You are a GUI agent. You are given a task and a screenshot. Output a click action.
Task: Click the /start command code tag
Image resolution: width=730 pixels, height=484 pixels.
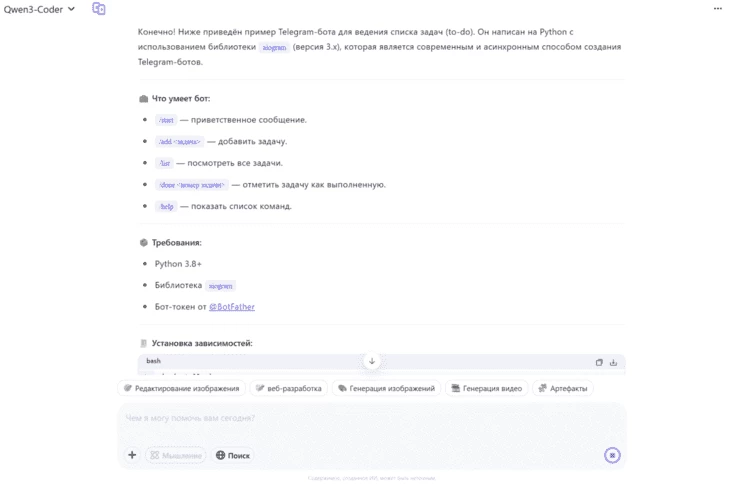click(166, 120)
